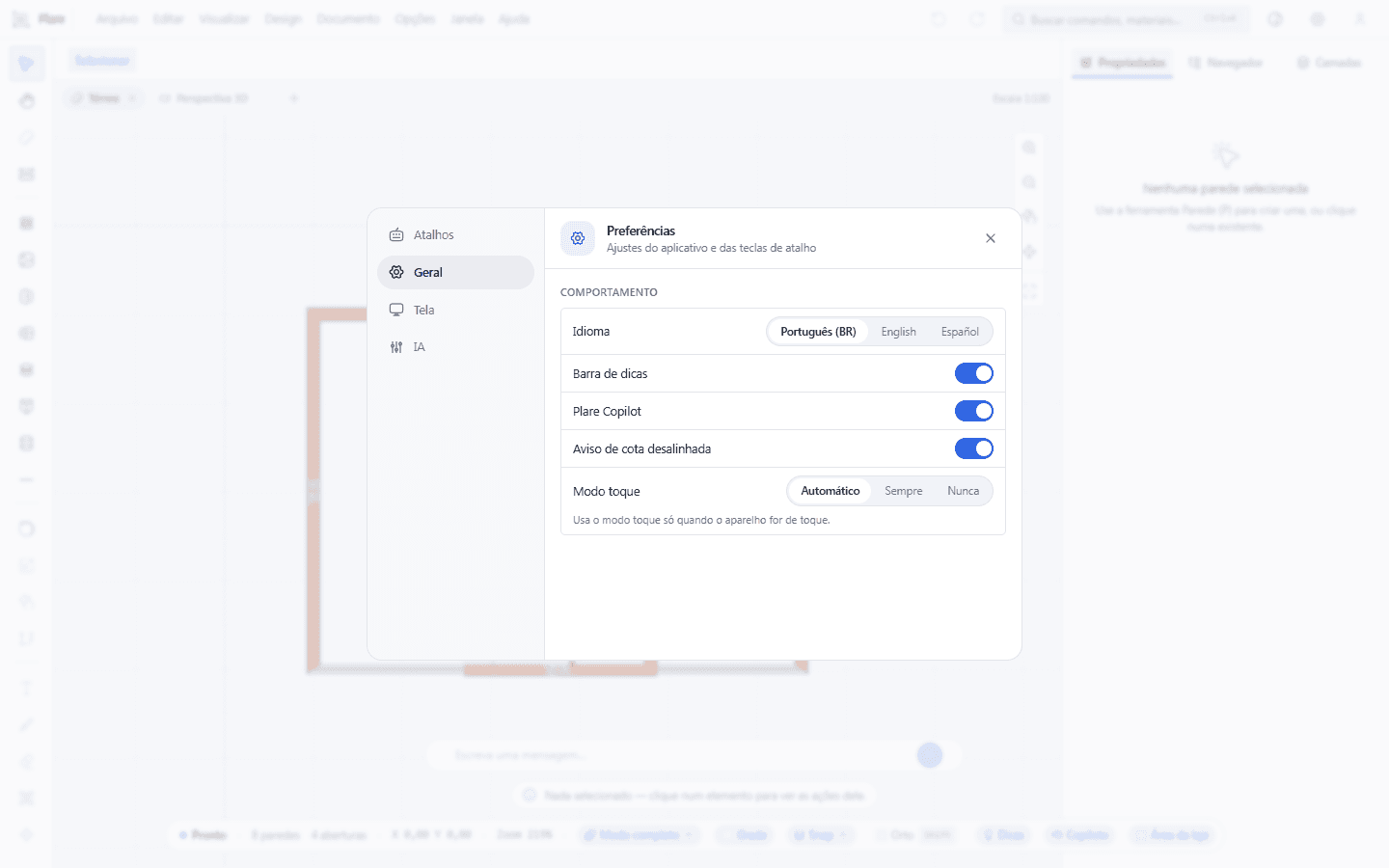Switch Idioma to Español
The image size is (1389, 868).
pos(960,332)
